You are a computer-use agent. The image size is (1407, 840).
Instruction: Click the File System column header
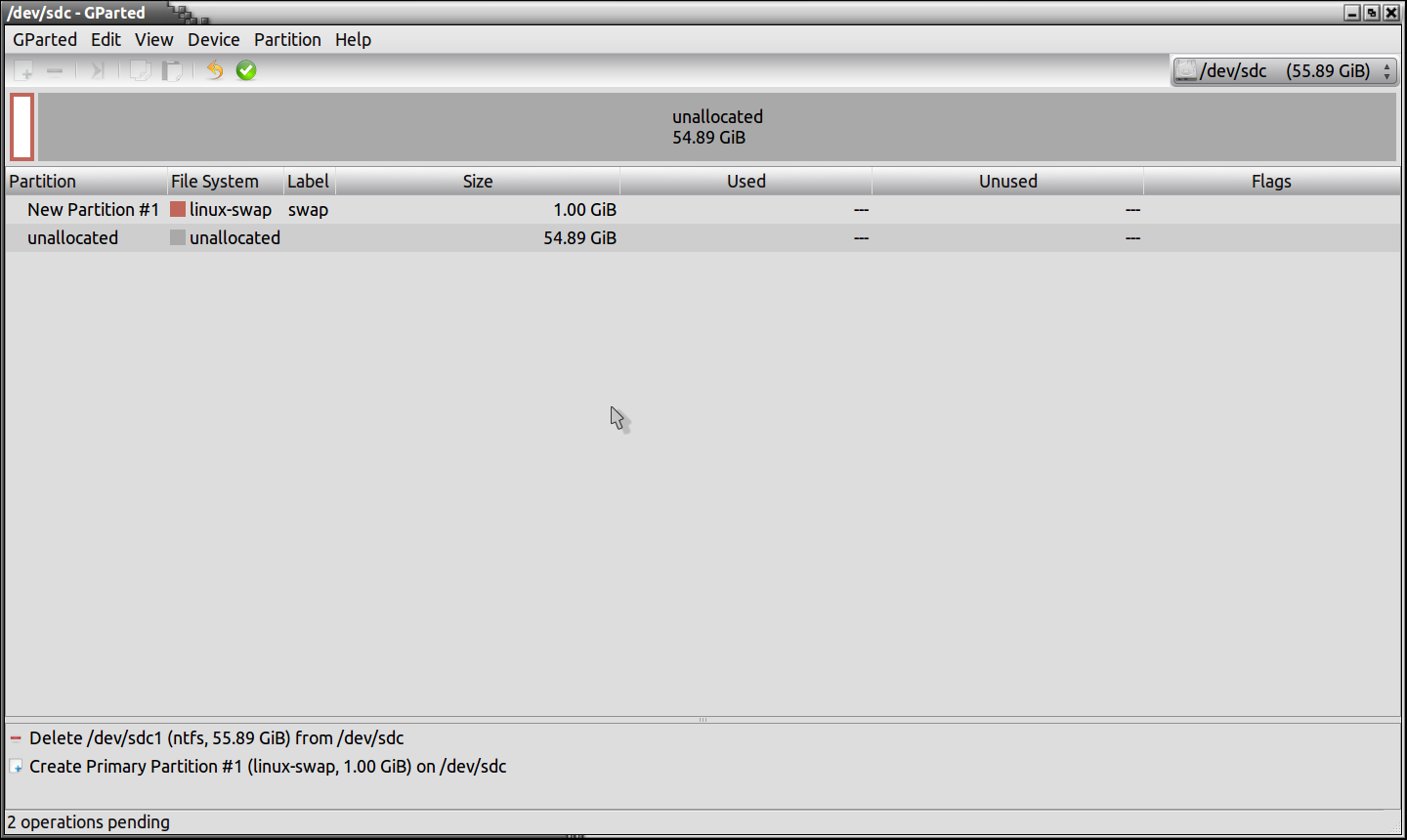[215, 181]
